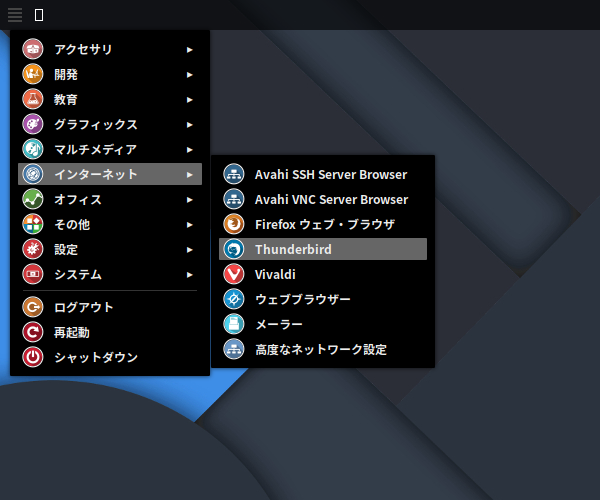The image size is (600, 500).
Task: Click the 開発 category icon
Action: (x=33, y=74)
